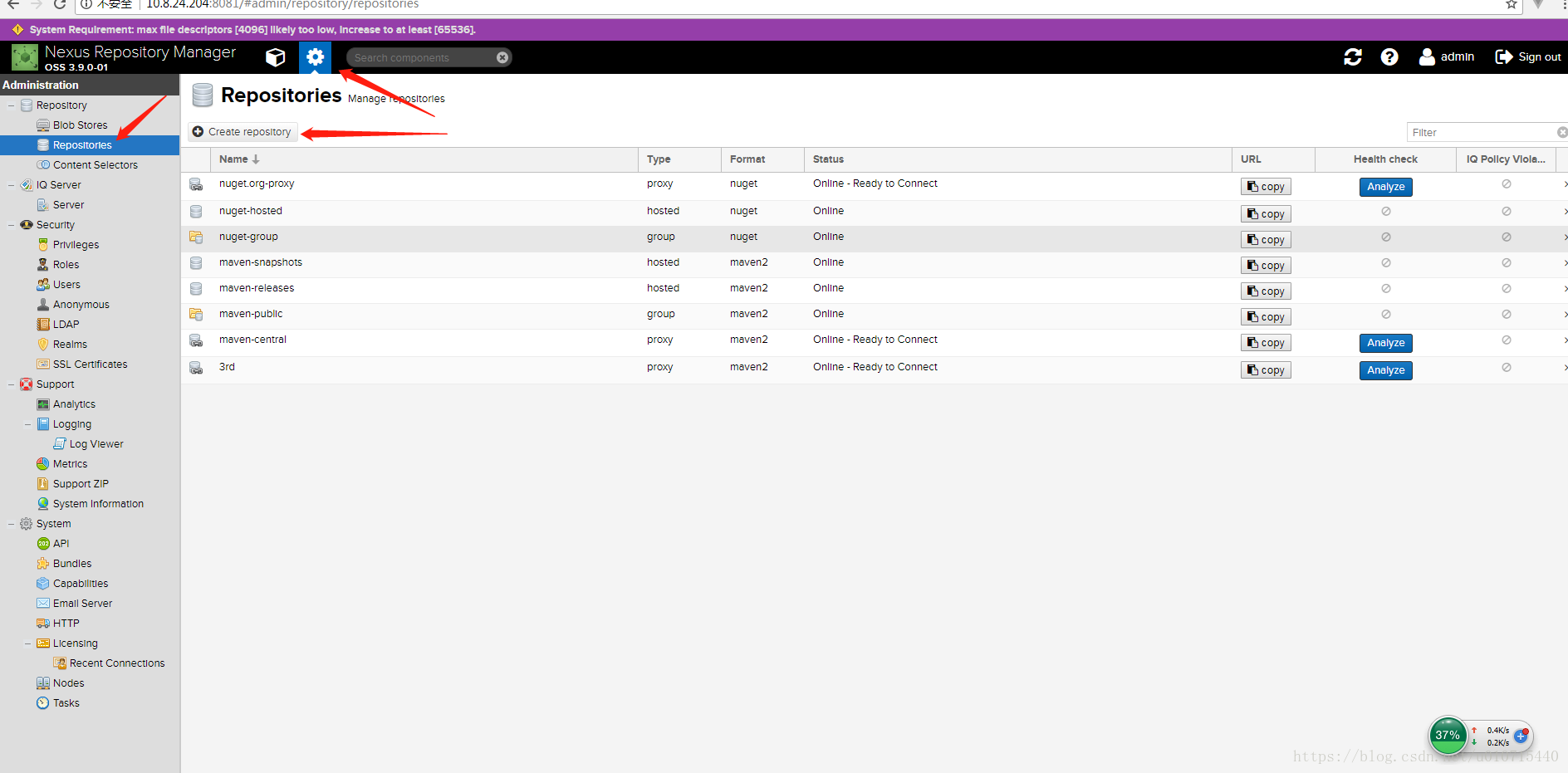Screen dimensions: 1568x773
Task: Click the Create repository button
Action: pos(243,132)
